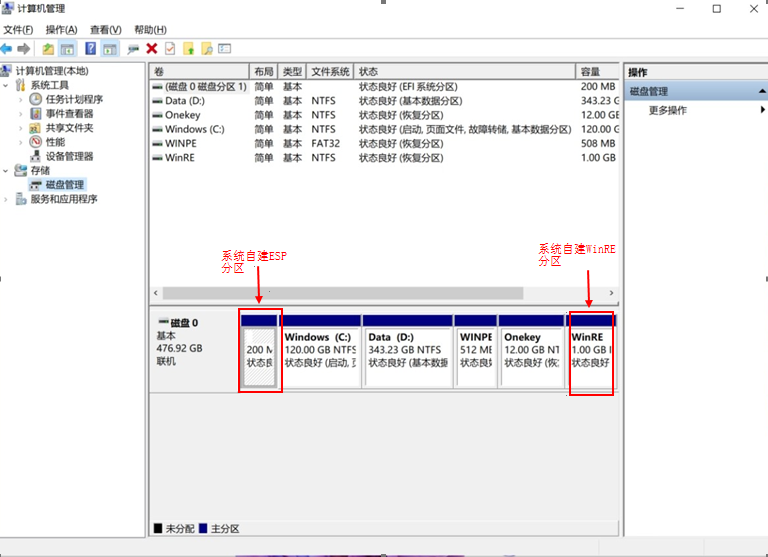The width and height of the screenshot is (768, 557).
Task: Open the 文件(F) menu
Action: coord(18,30)
